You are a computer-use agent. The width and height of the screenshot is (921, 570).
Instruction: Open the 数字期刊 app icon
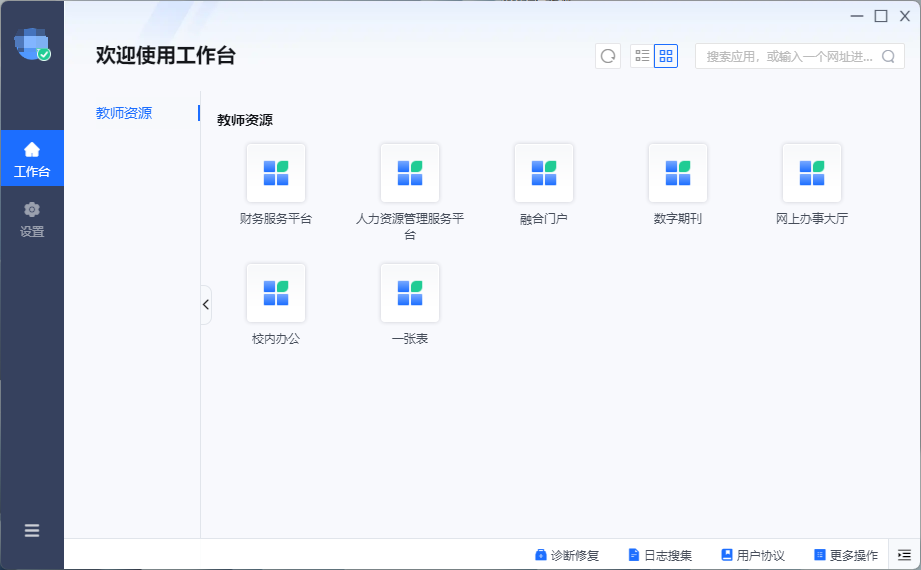tap(677, 174)
